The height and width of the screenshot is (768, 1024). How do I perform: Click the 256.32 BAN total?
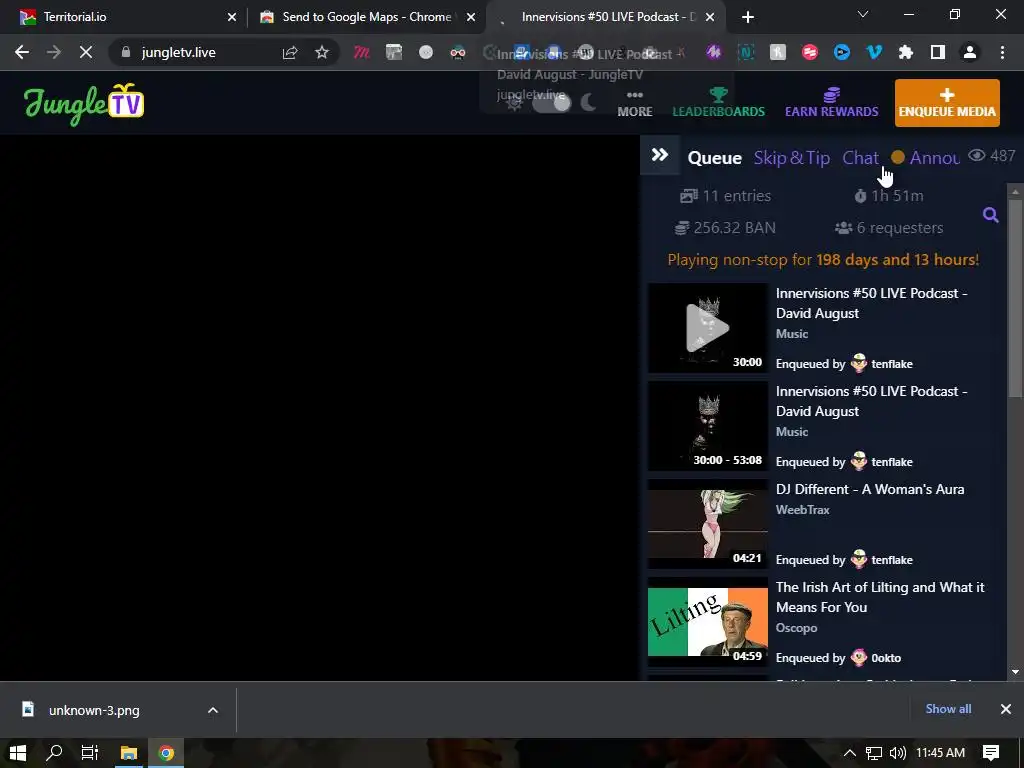coord(725,228)
